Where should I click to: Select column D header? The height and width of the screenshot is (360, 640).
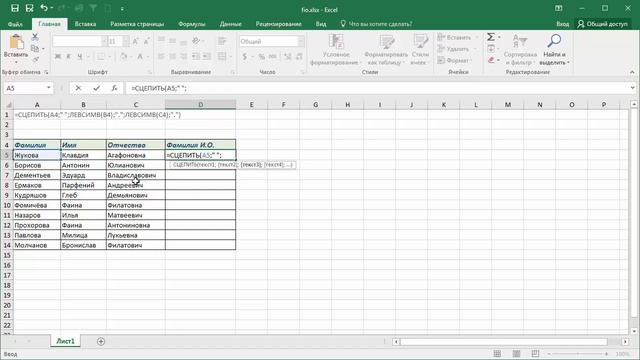pos(200,105)
